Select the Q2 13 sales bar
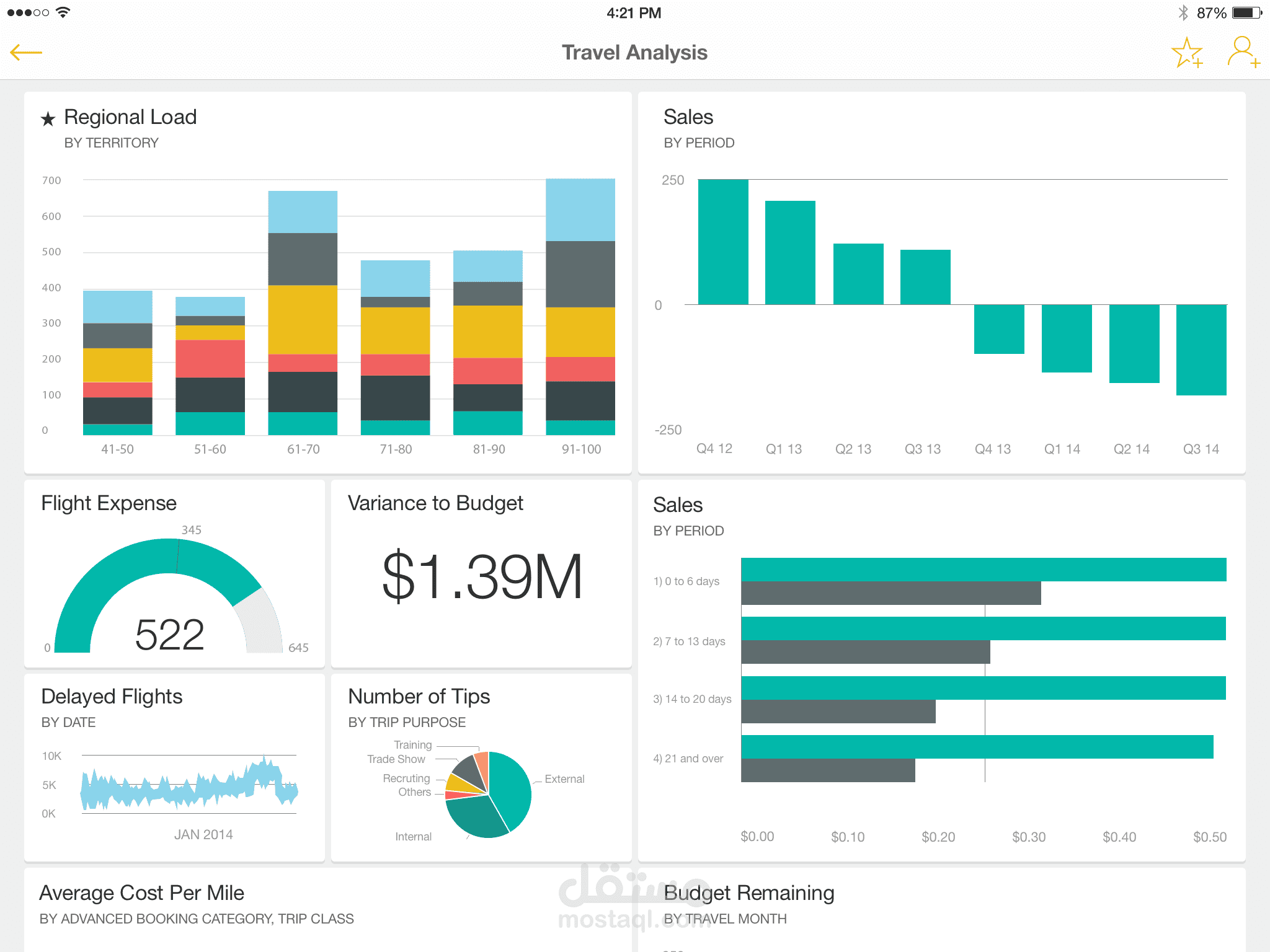This screenshot has width=1270, height=952. tap(858, 274)
